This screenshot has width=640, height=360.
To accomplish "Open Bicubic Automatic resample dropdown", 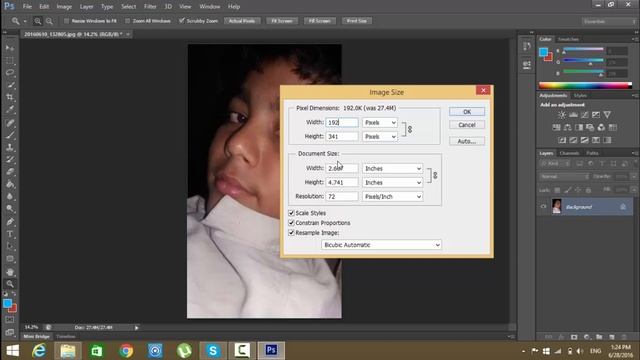I will [381, 245].
